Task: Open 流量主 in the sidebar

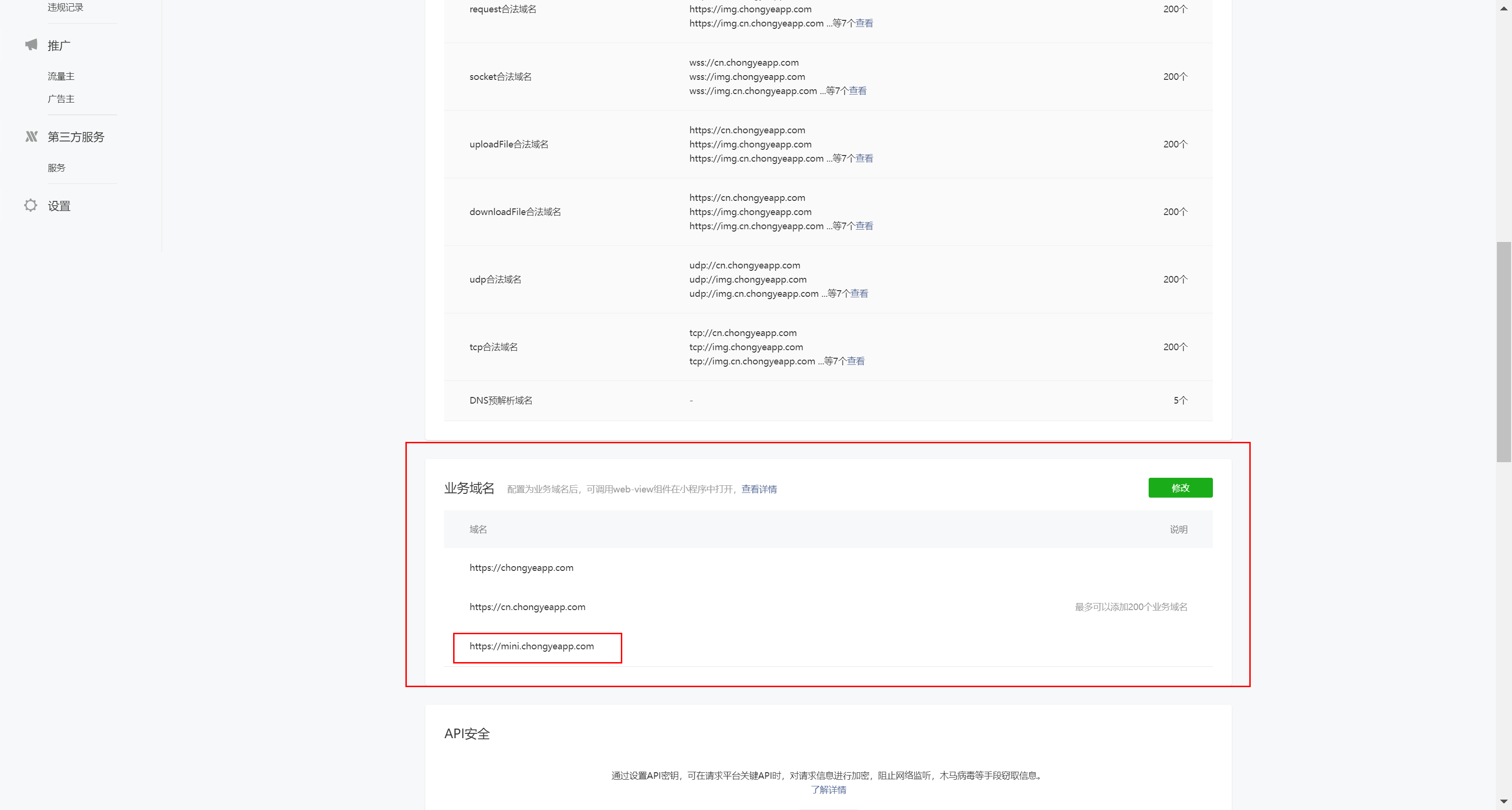Action: click(61, 76)
